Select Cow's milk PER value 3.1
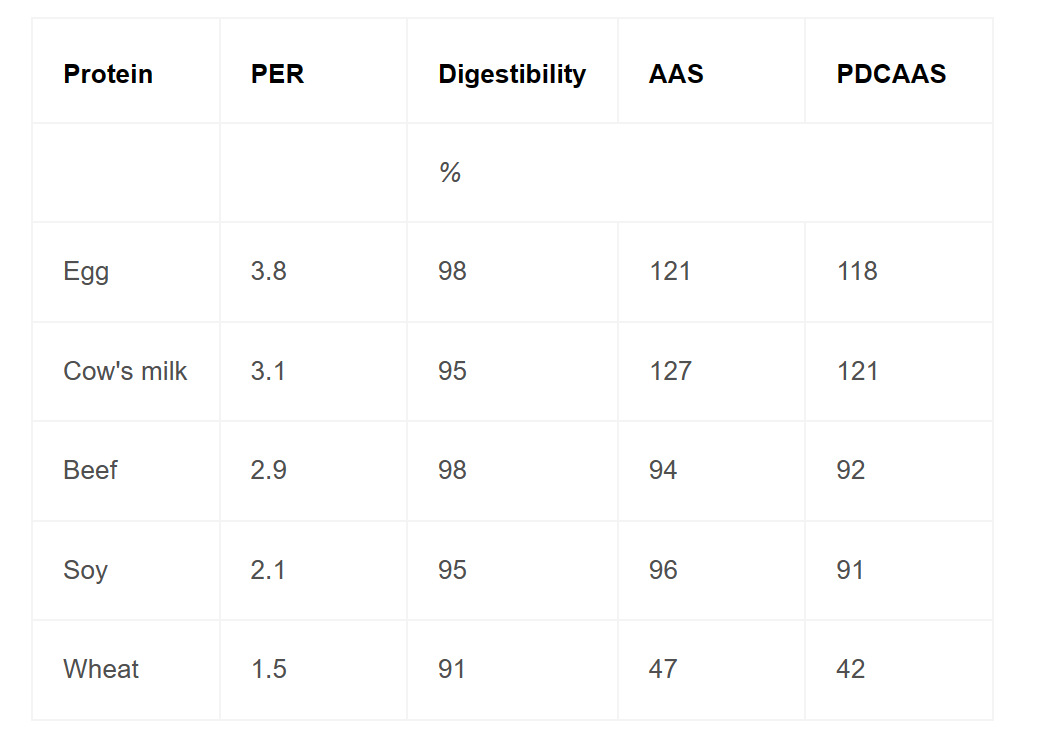 click(268, 371)
